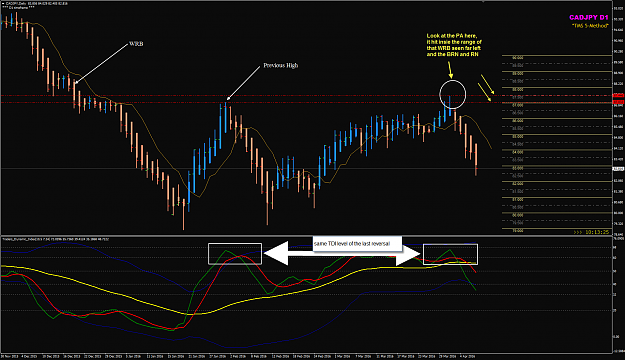Click the TDI indicator window value scale
This screenshot has height=360, width=625.
pyautogui.click(x=618, y=295)
